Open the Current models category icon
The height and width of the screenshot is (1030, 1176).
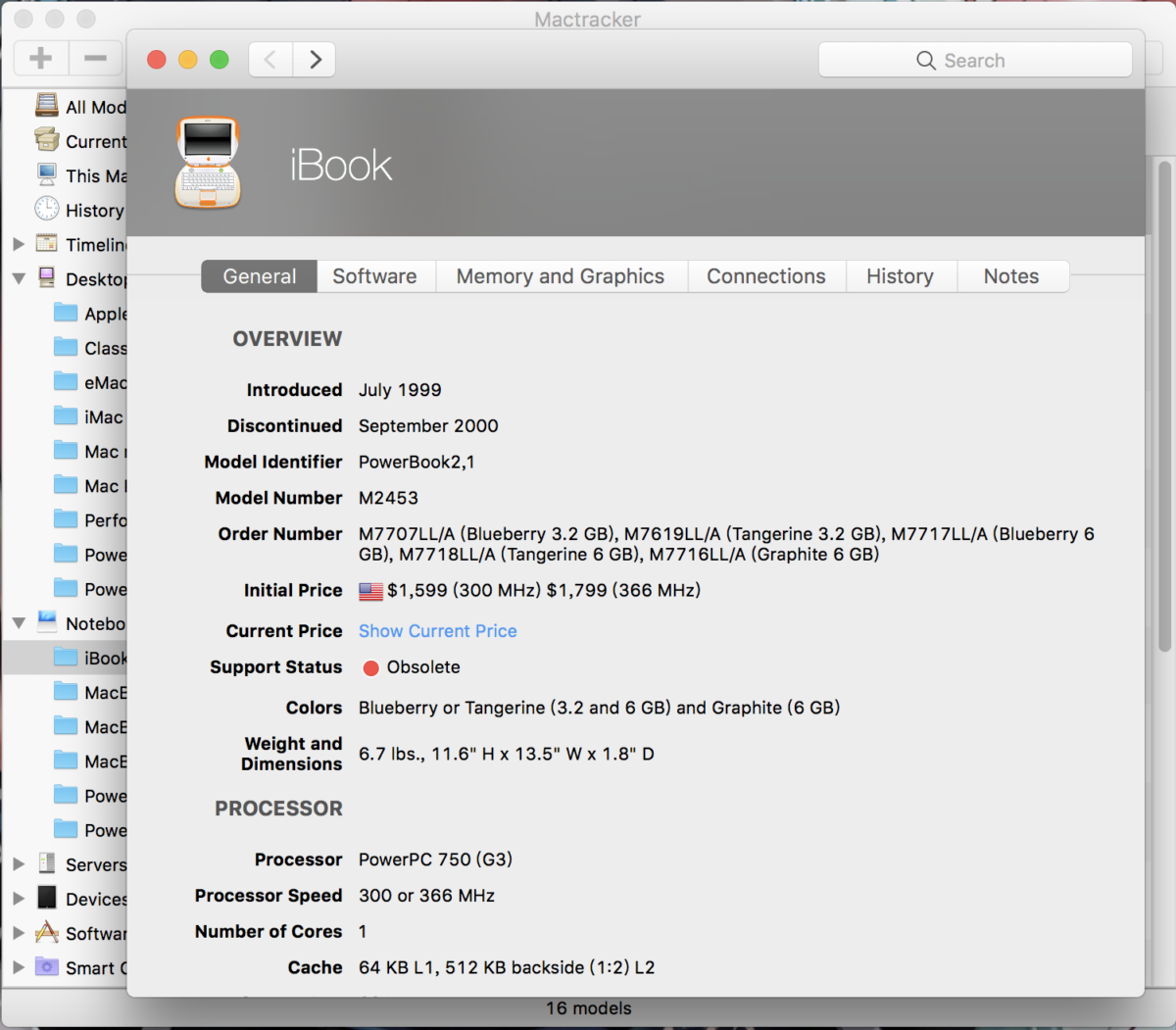coord(46,140)
